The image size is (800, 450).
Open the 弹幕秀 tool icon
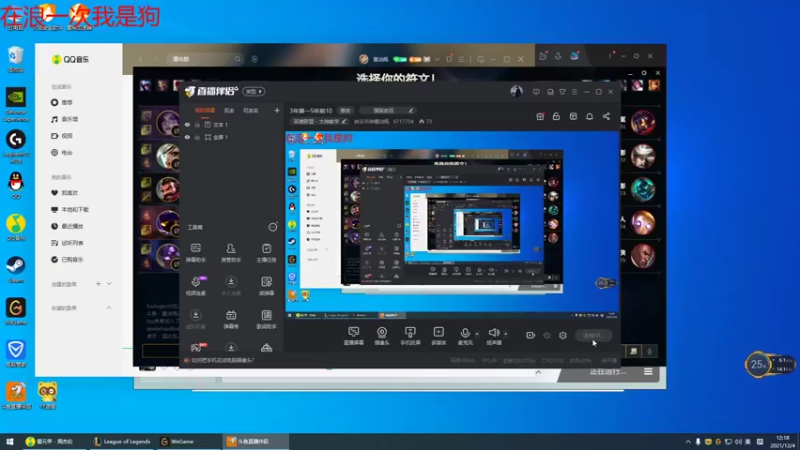click(x=231, y=319)
